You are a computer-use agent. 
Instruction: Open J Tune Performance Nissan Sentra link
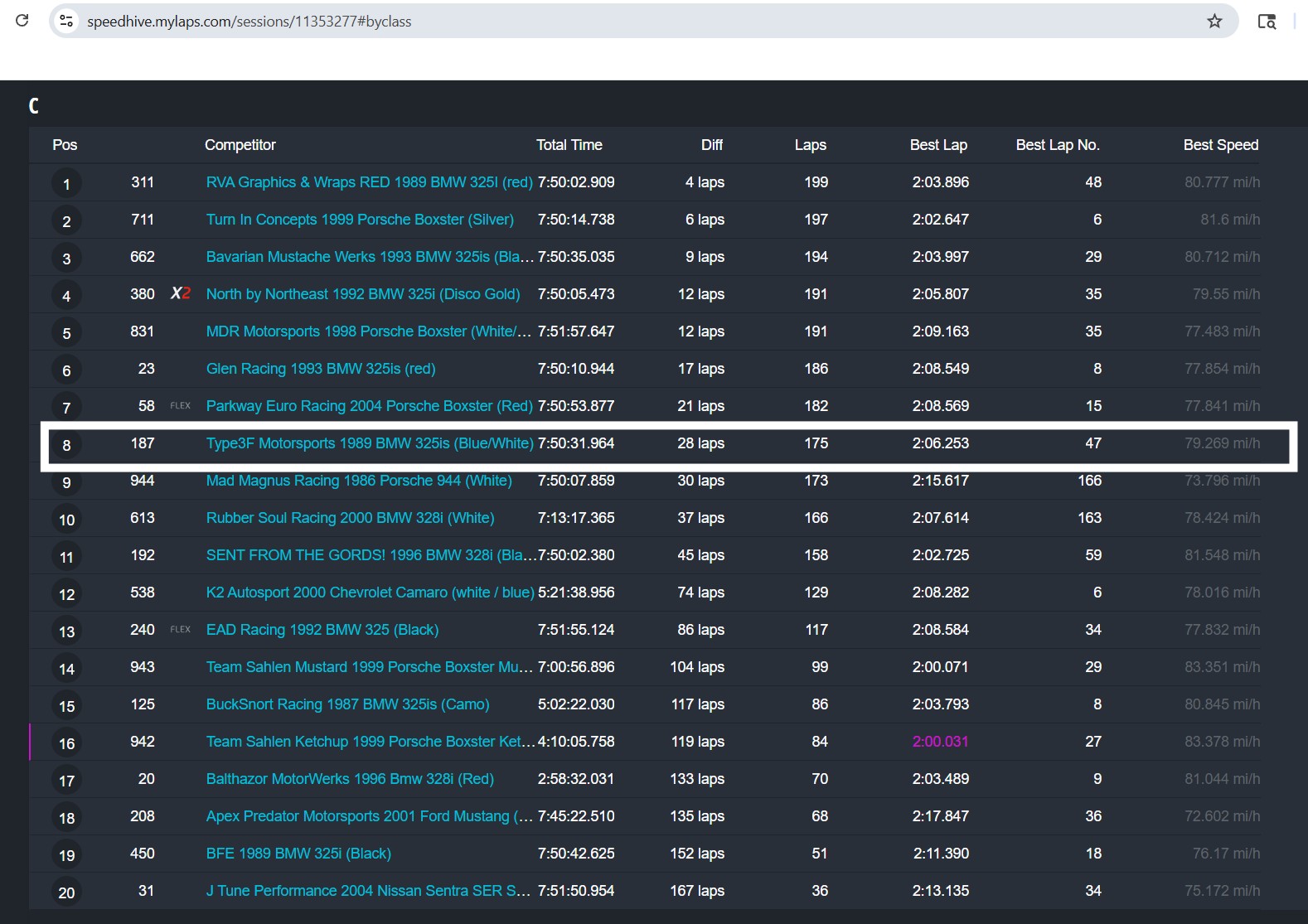pos(368,891)
